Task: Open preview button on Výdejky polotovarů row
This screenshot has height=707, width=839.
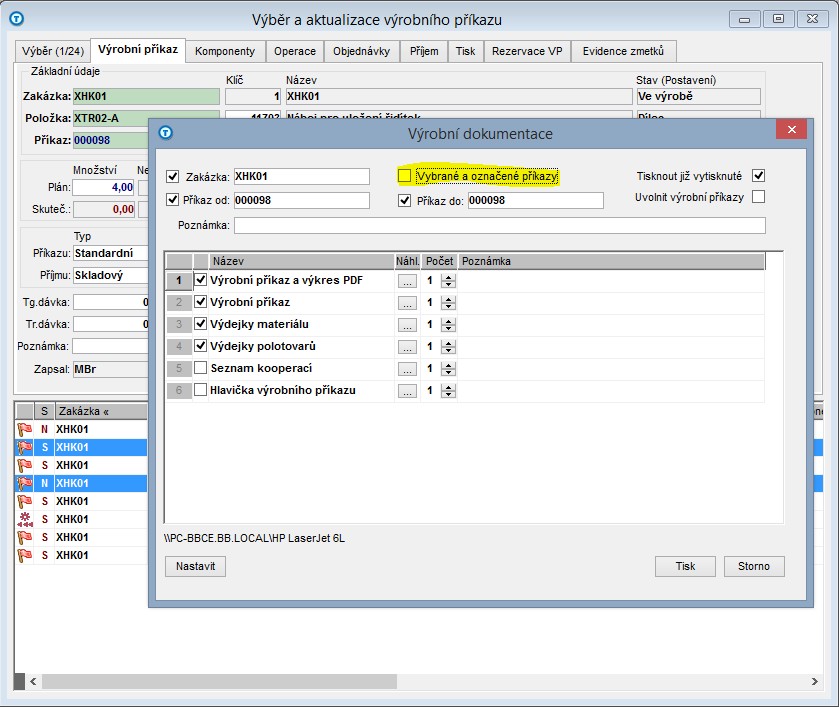Action: (x=407, y=347)
